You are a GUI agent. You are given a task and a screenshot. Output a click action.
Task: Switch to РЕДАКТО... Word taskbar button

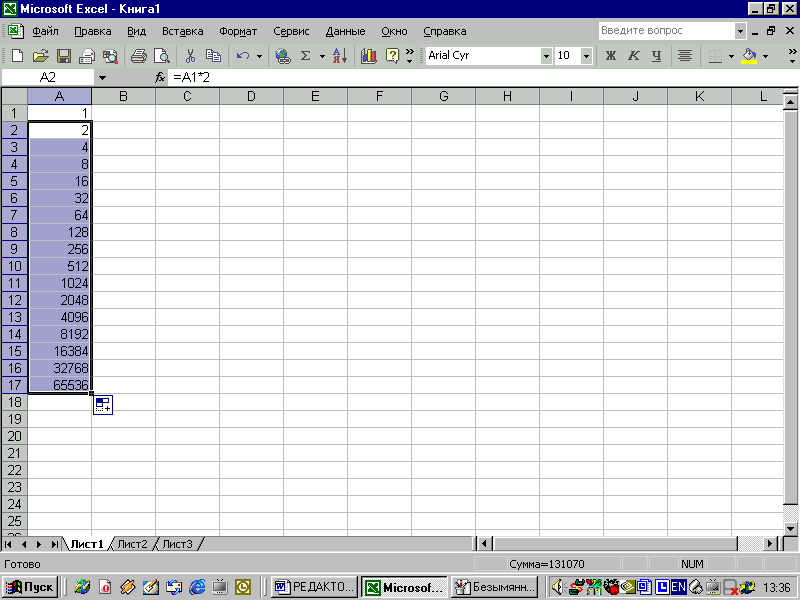coord(314,587)
